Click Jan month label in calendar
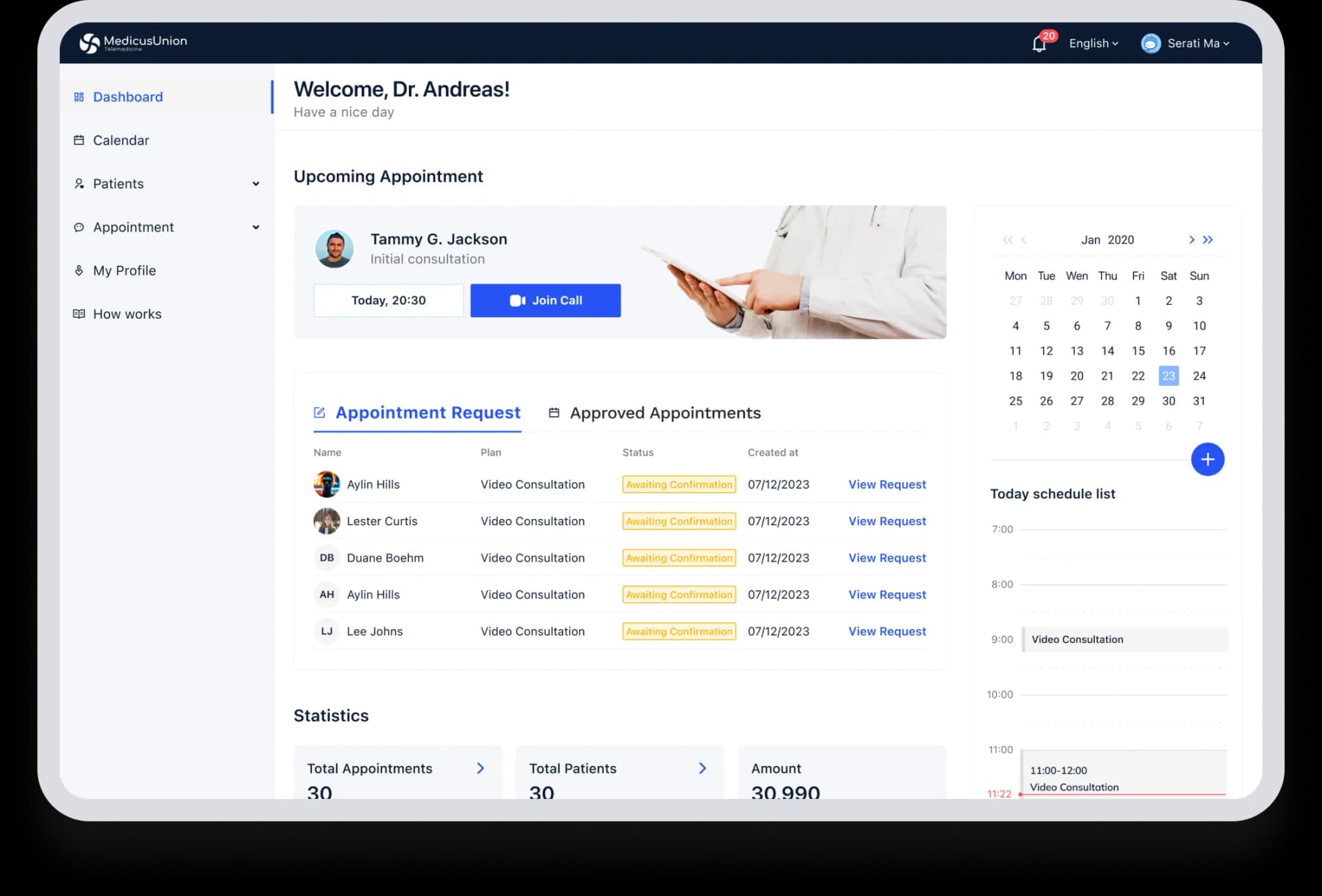The image size is (1322, 896). point(1091,240)
